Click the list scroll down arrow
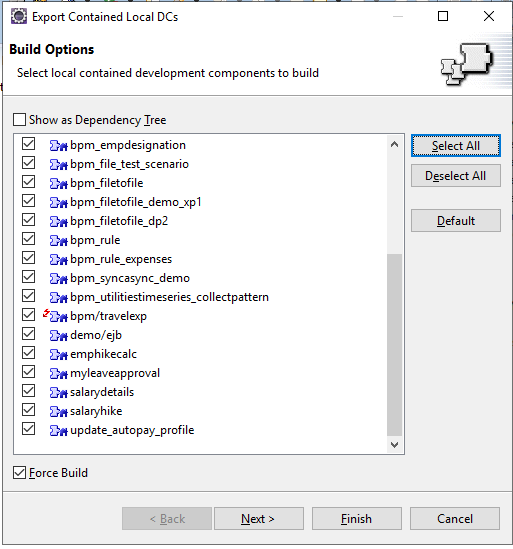Viewport: 513px width, 549px height. point(395,445)
